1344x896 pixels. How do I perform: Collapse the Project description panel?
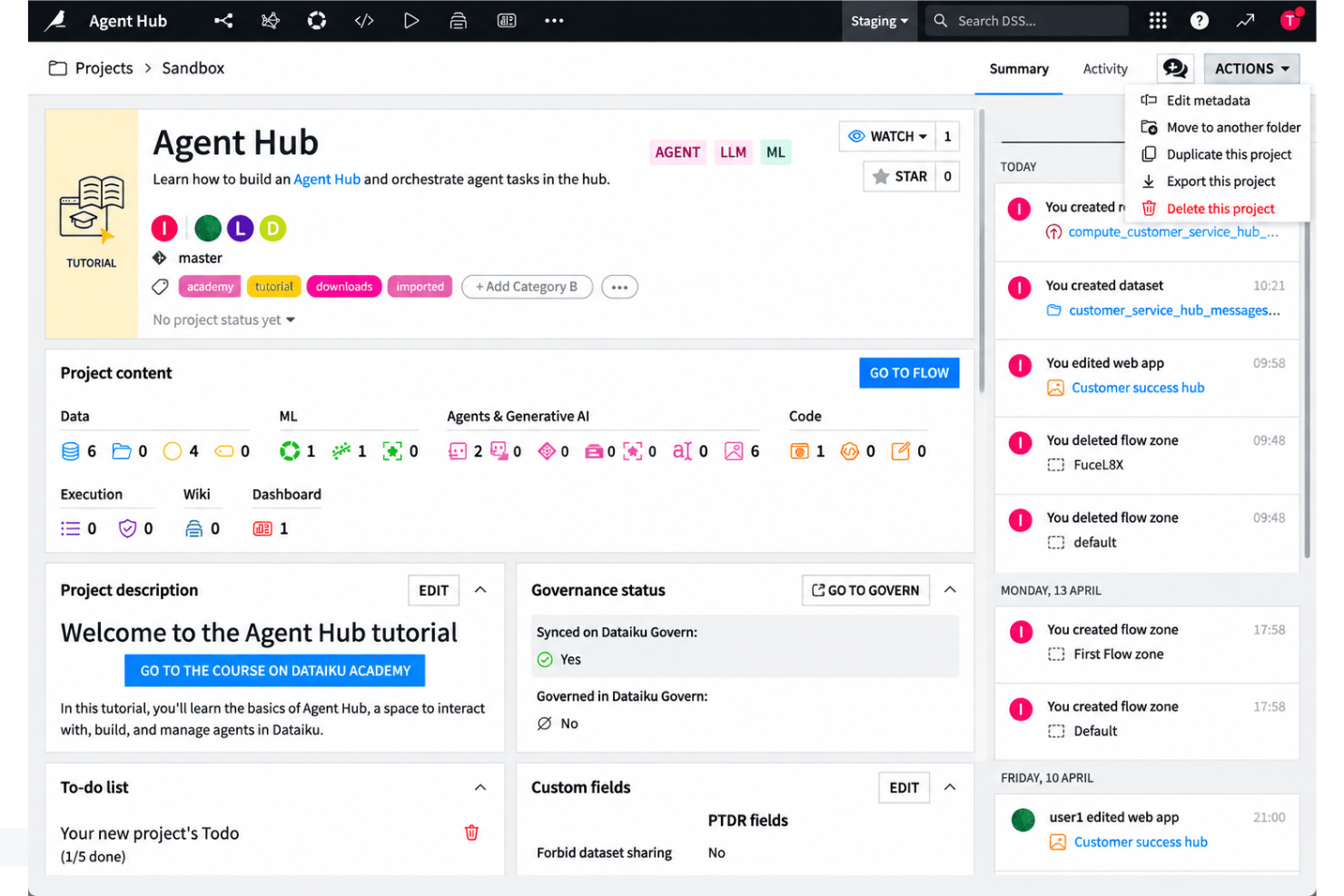coord(480,590)
